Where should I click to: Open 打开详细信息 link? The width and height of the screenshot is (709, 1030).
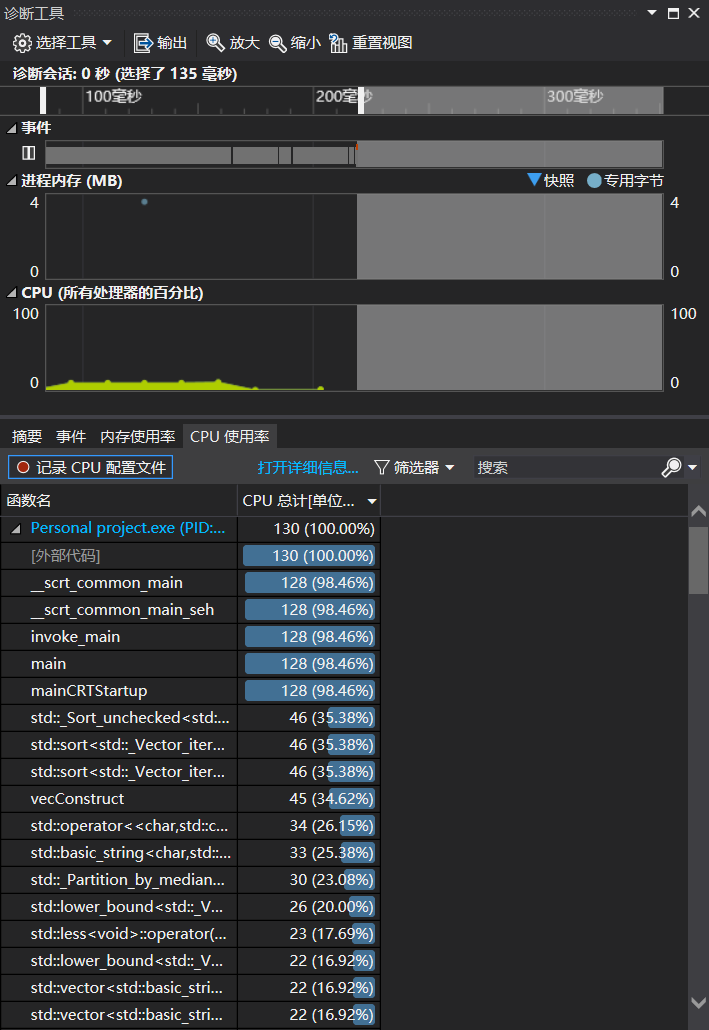click(x=308, y=468)
